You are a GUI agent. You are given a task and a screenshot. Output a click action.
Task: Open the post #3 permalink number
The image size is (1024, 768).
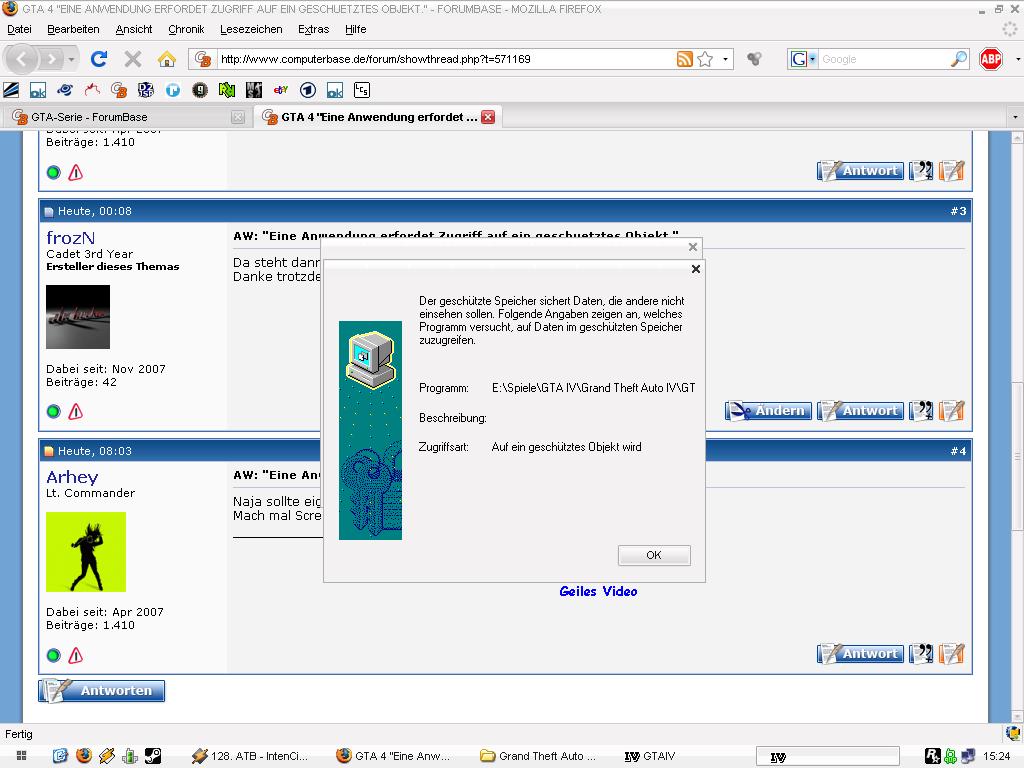pos(958,211)
